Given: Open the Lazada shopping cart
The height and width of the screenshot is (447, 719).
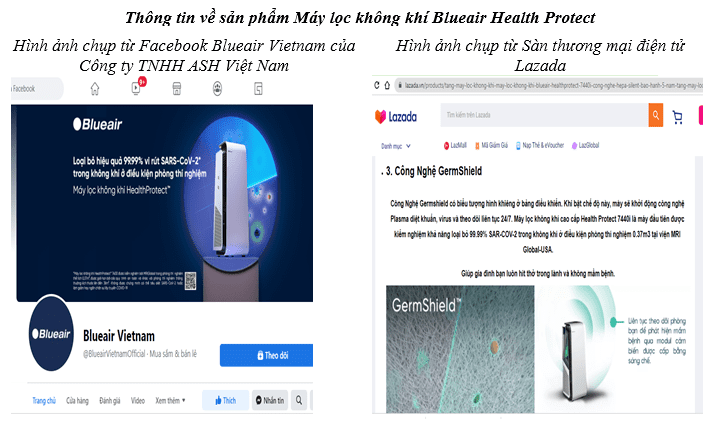Looking at the screenshot, I should click(677, 117).
